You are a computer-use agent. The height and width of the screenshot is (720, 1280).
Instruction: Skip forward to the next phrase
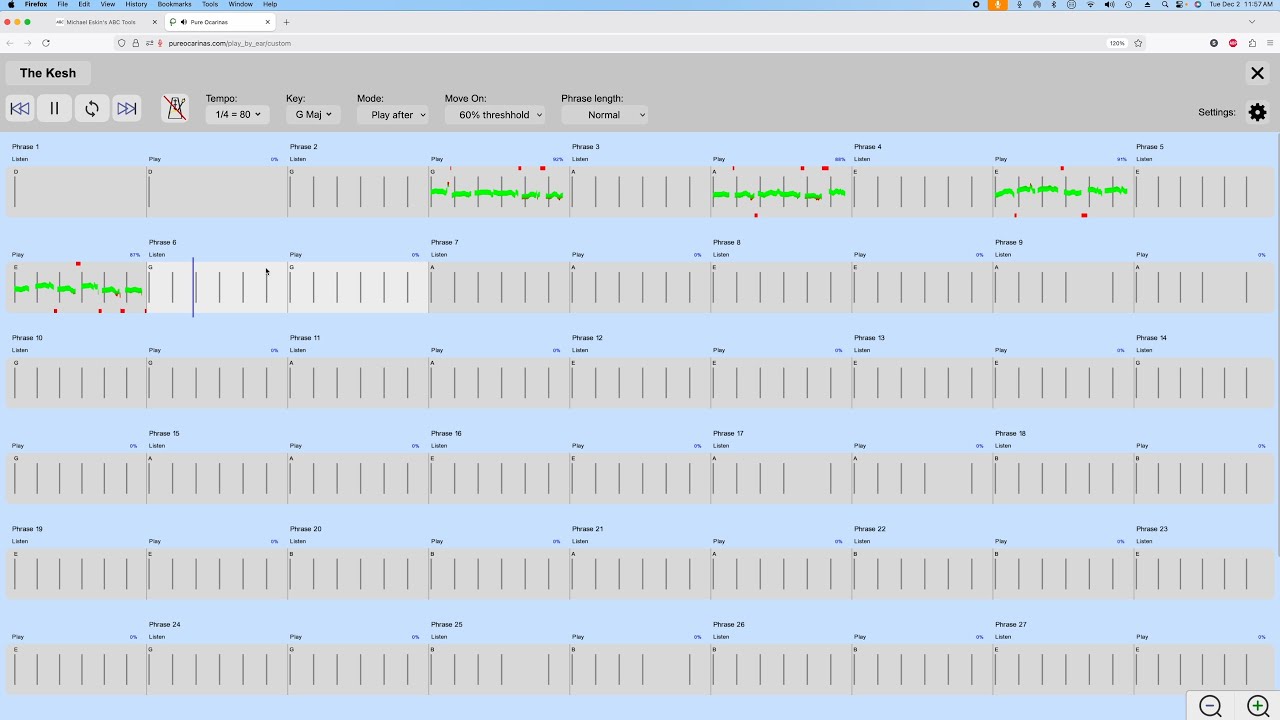coord(127,109)
